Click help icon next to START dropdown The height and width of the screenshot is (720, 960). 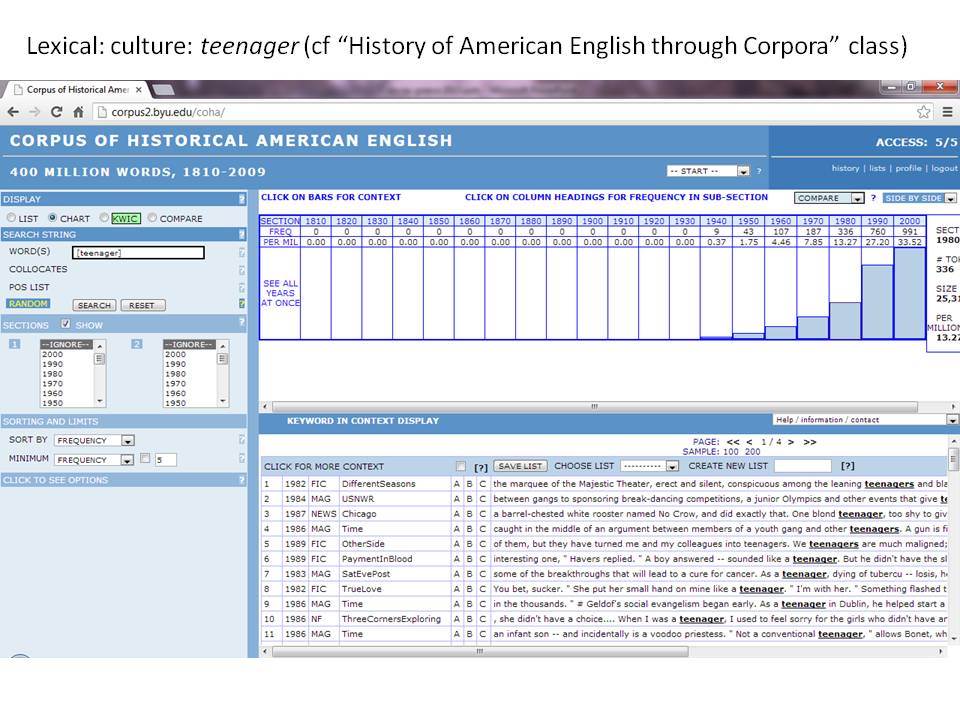(759, 171)
